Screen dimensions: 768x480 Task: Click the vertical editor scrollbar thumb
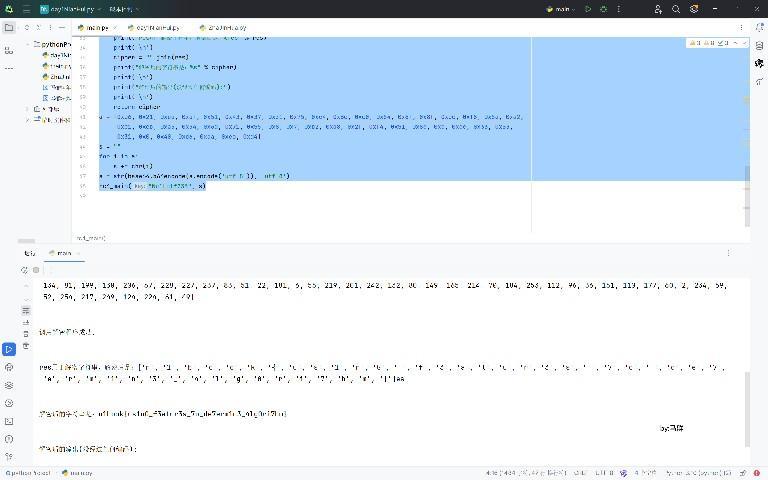pyautogui.click(x=747, y=196)
